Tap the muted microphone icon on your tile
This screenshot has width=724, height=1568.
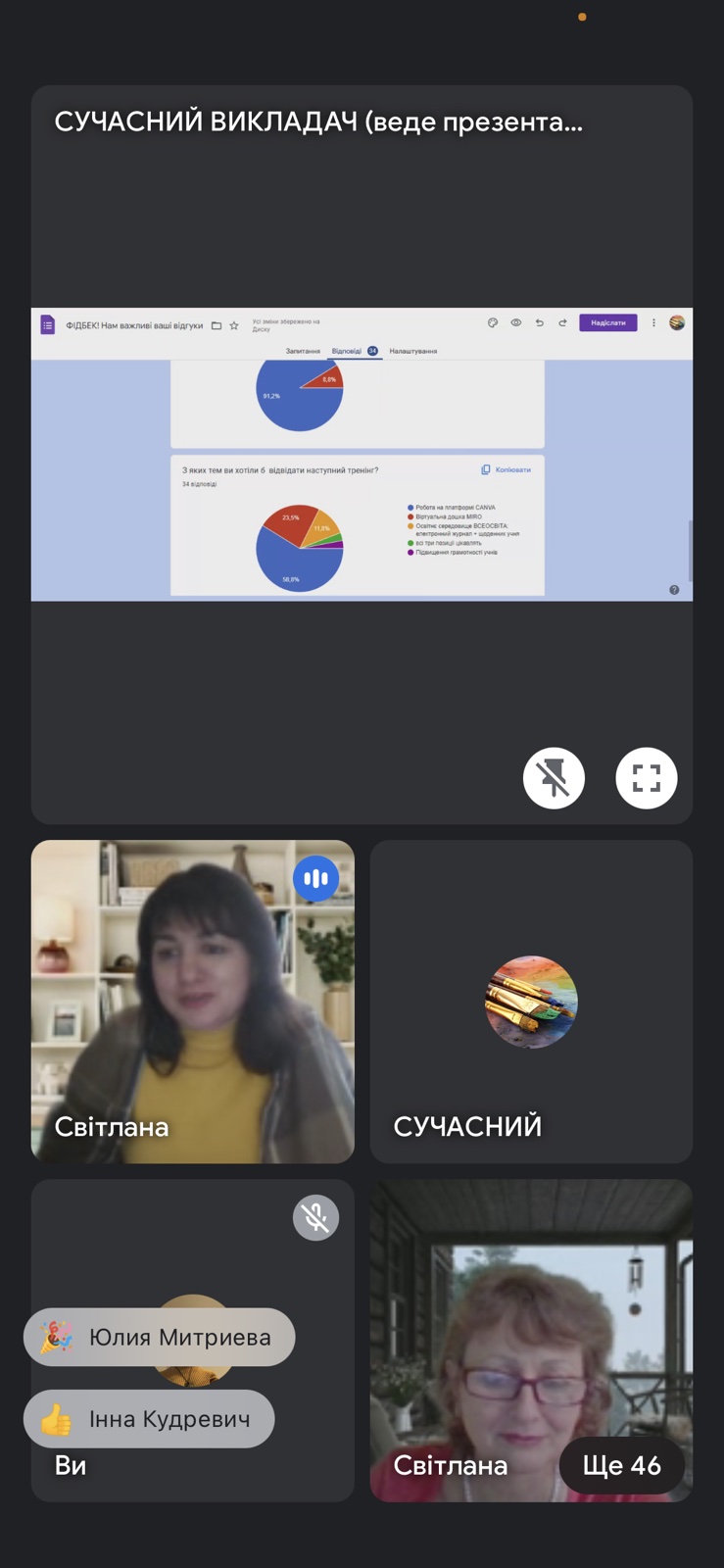pyautogui.click(x=315, y=1217)
